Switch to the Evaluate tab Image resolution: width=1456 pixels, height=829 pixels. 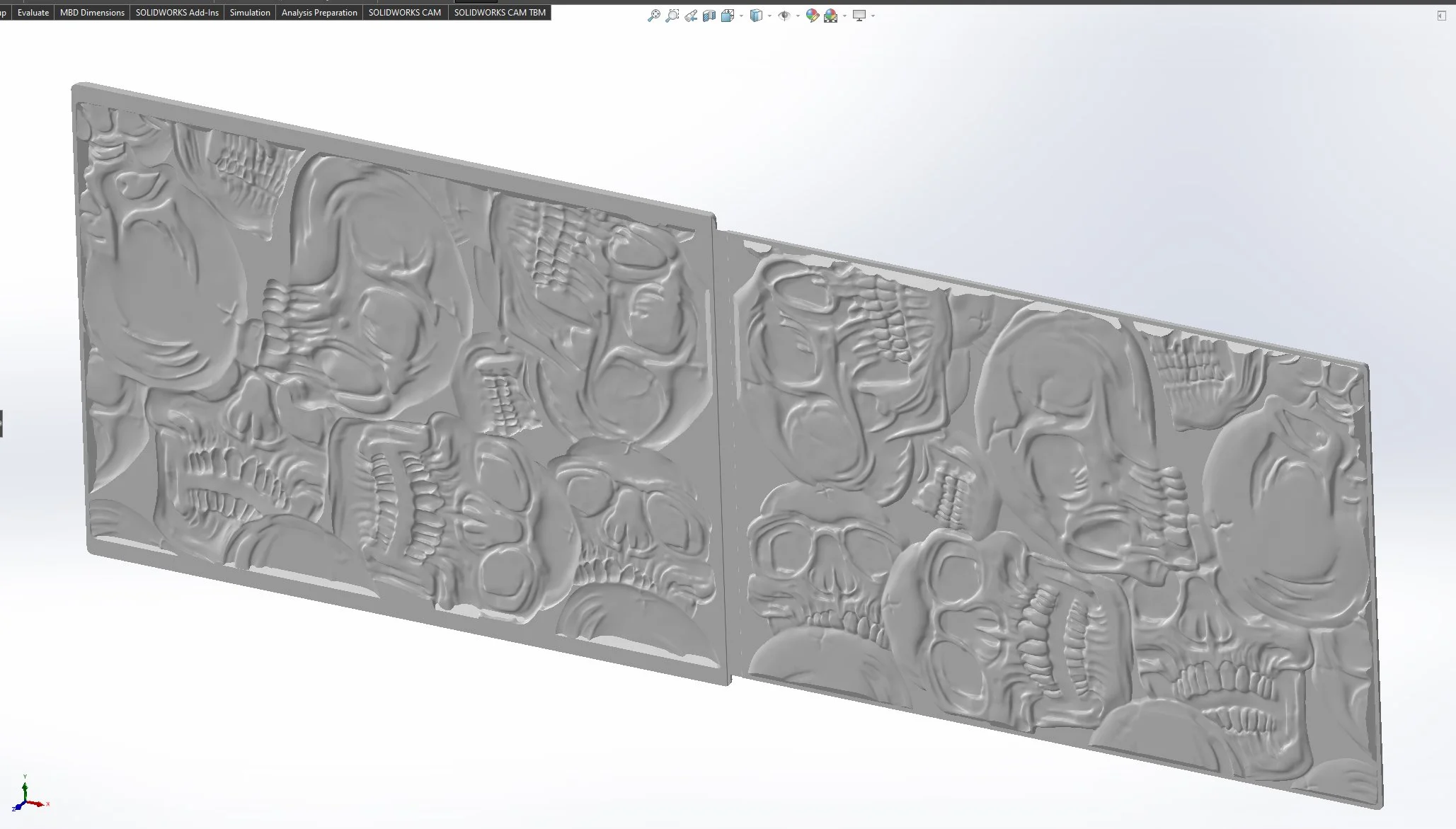[33, 13]
